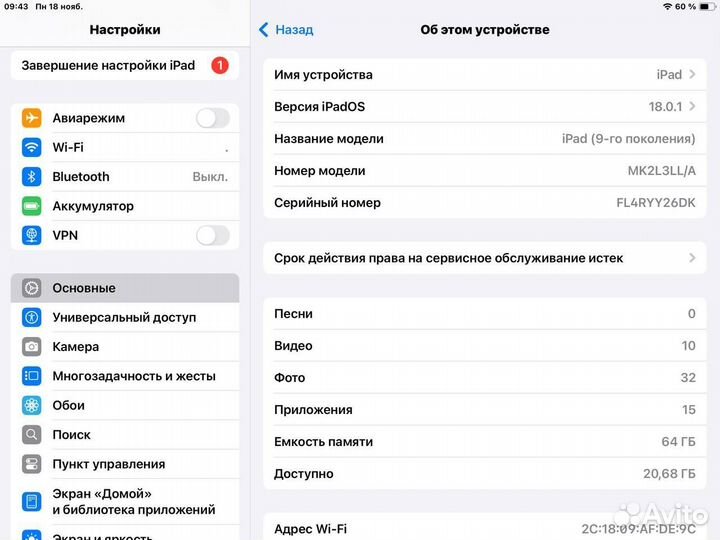The image size is (720, 540).
Task: Tap the gear icon for Основные
Action: (x=32, y=288)
